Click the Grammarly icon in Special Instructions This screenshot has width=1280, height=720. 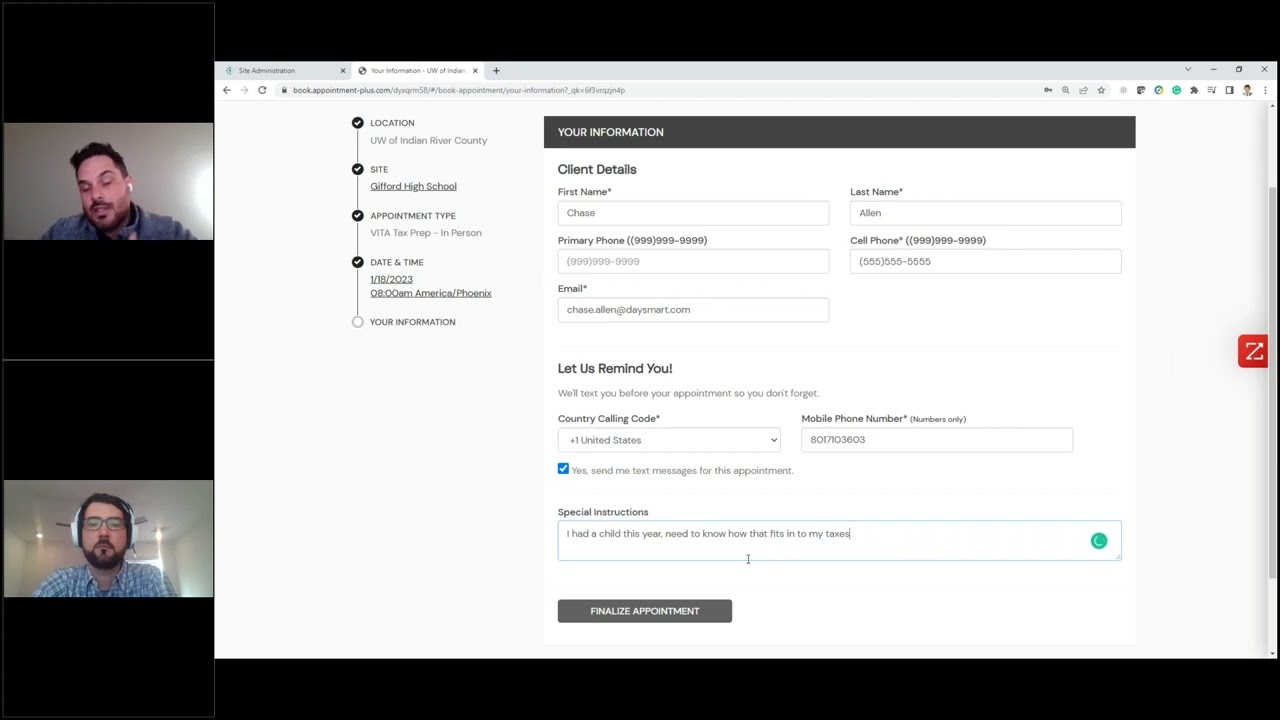(1098, 541)
